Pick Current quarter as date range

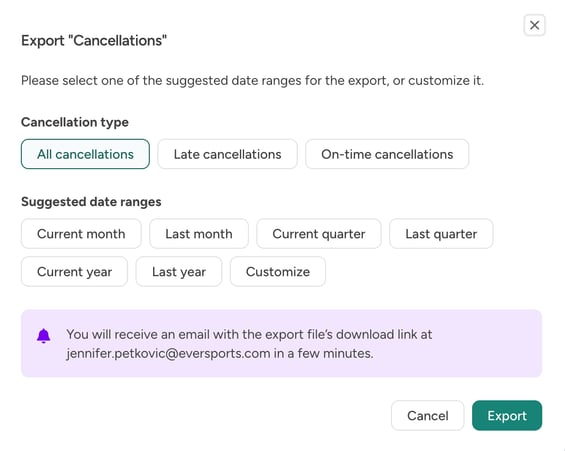click(x=319, y=234)
